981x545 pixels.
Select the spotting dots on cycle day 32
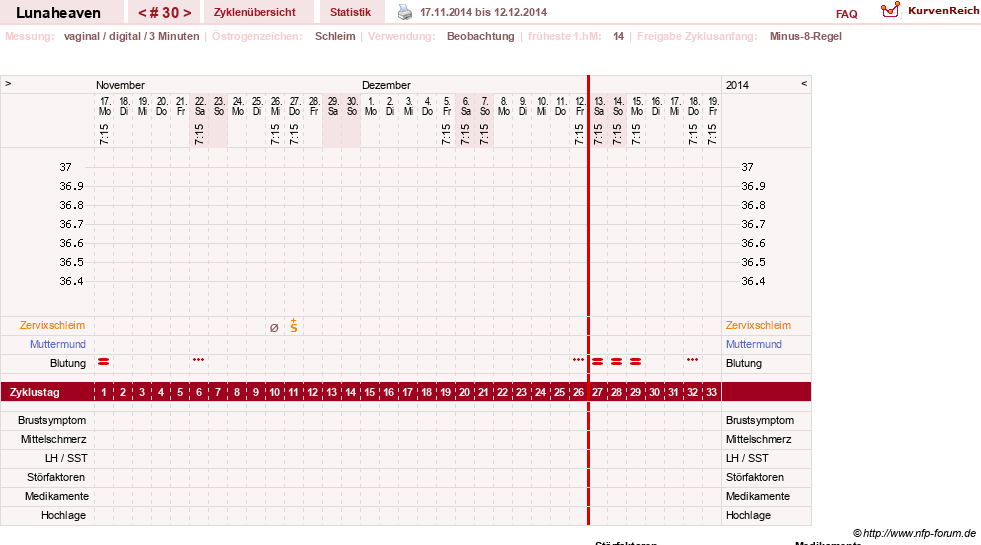pyautogui.click(x=692, y=360)
